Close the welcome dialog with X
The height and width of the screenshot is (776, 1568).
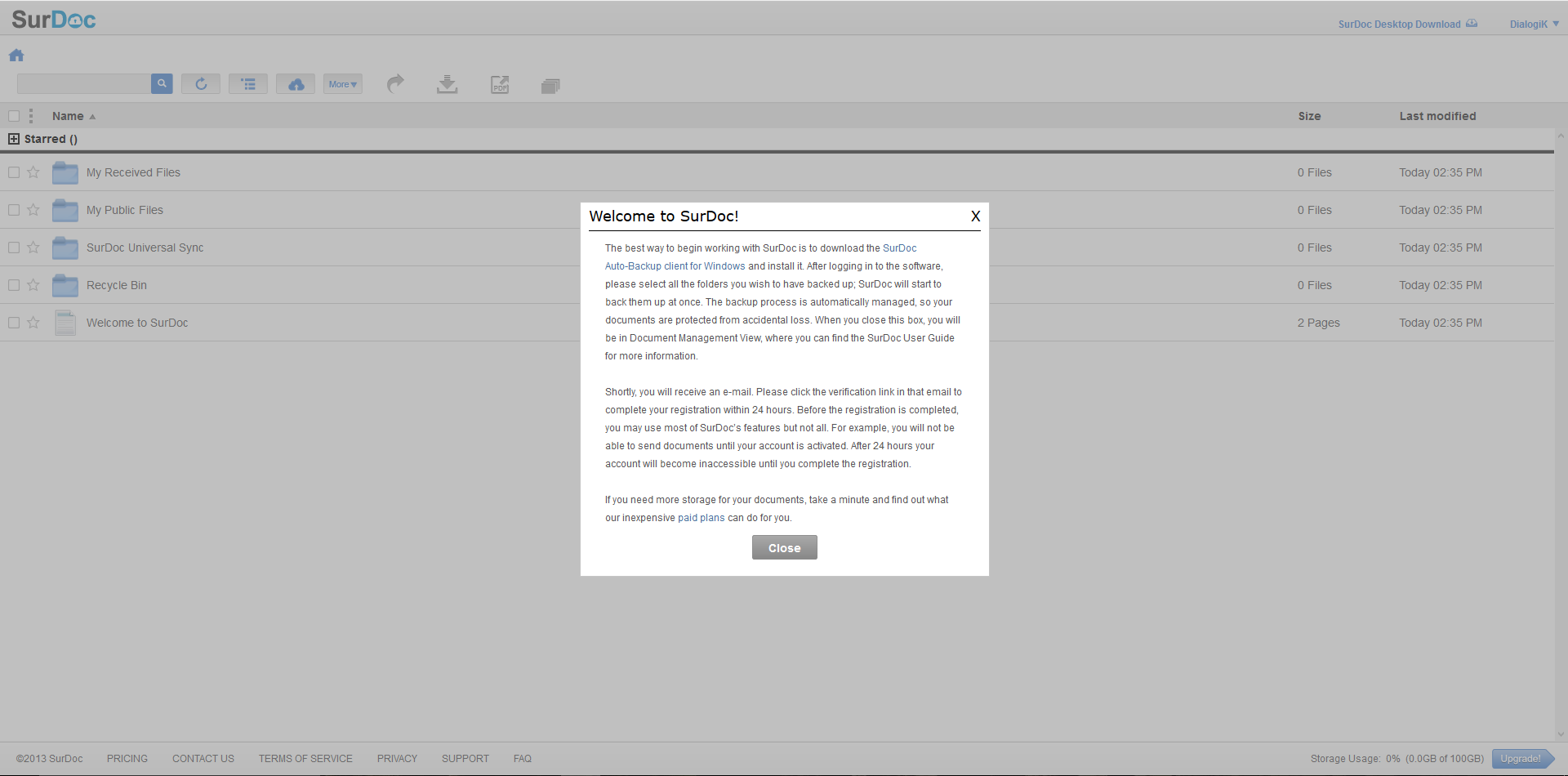pyautogui.click(x=975, y=216)
